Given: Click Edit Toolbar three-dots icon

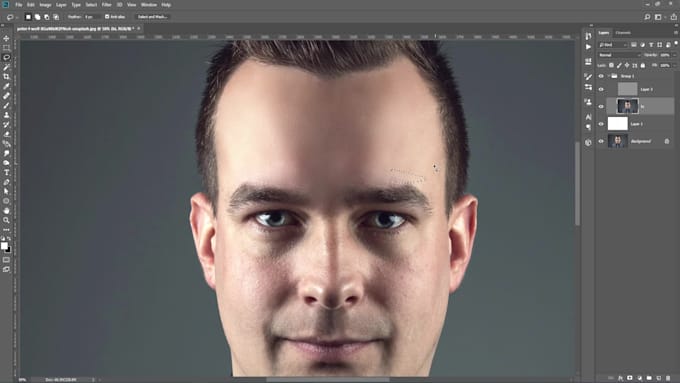Looking at the screenshot, I should coord(6,229).
